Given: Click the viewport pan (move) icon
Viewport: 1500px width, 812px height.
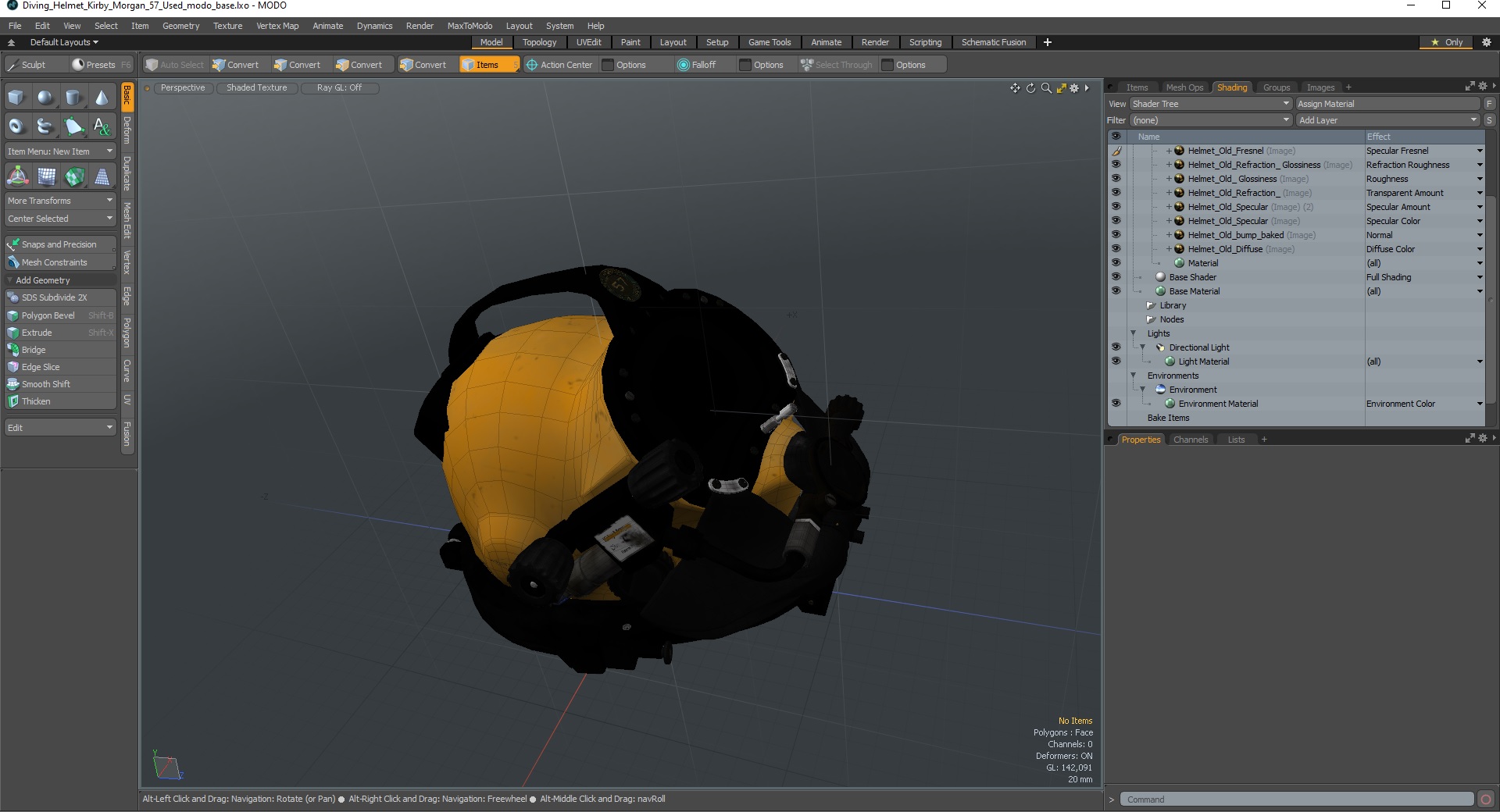Looking at the screenshot, I should pyautogui.click(x=1015, y=88).
